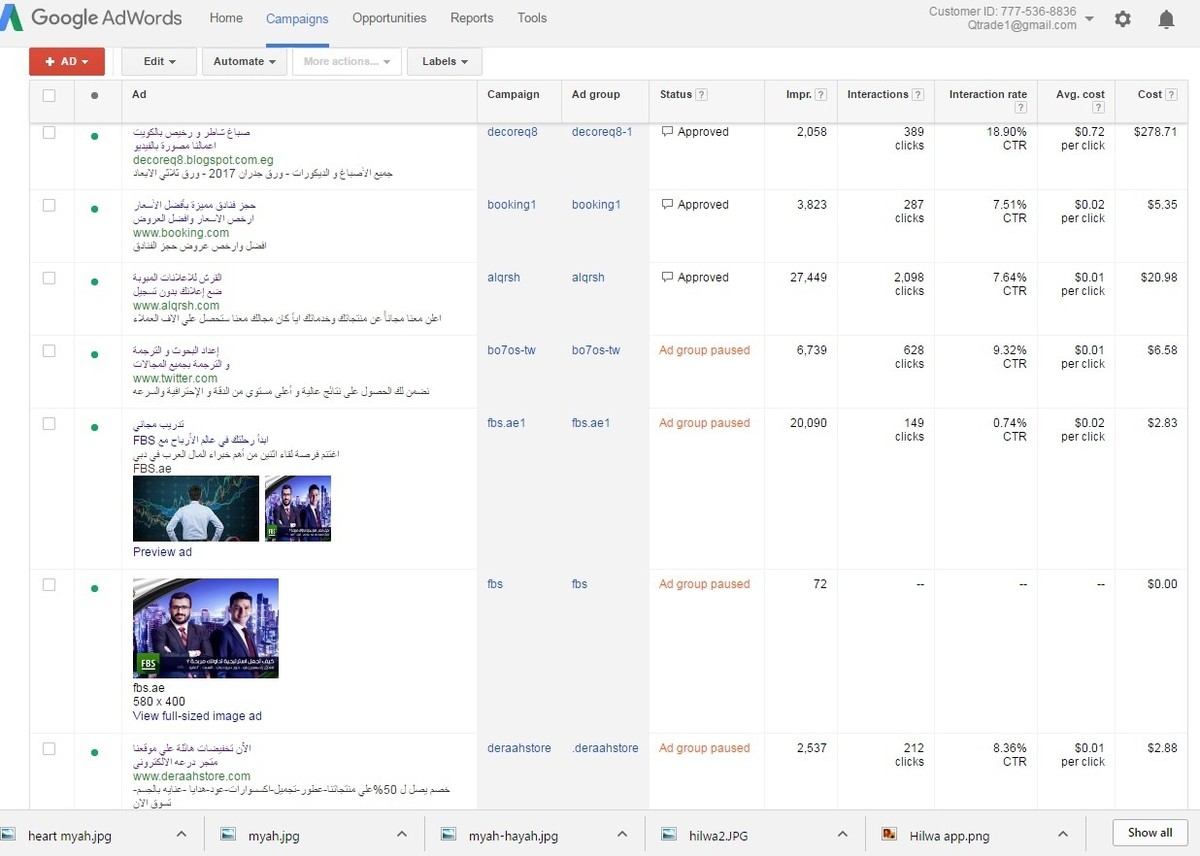1200x856 pixels.
Task: Open the notifications bell
Action: click(x=1166, y=19)
